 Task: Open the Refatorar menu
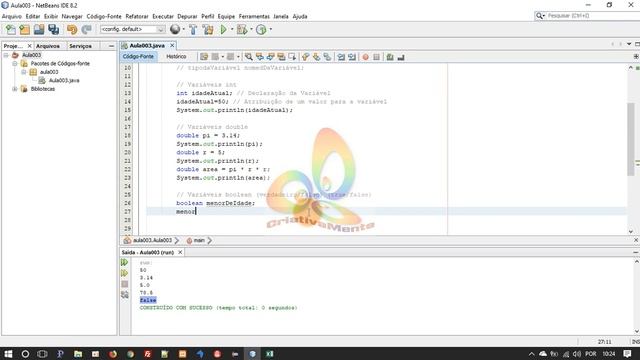(x=137, y=16)
